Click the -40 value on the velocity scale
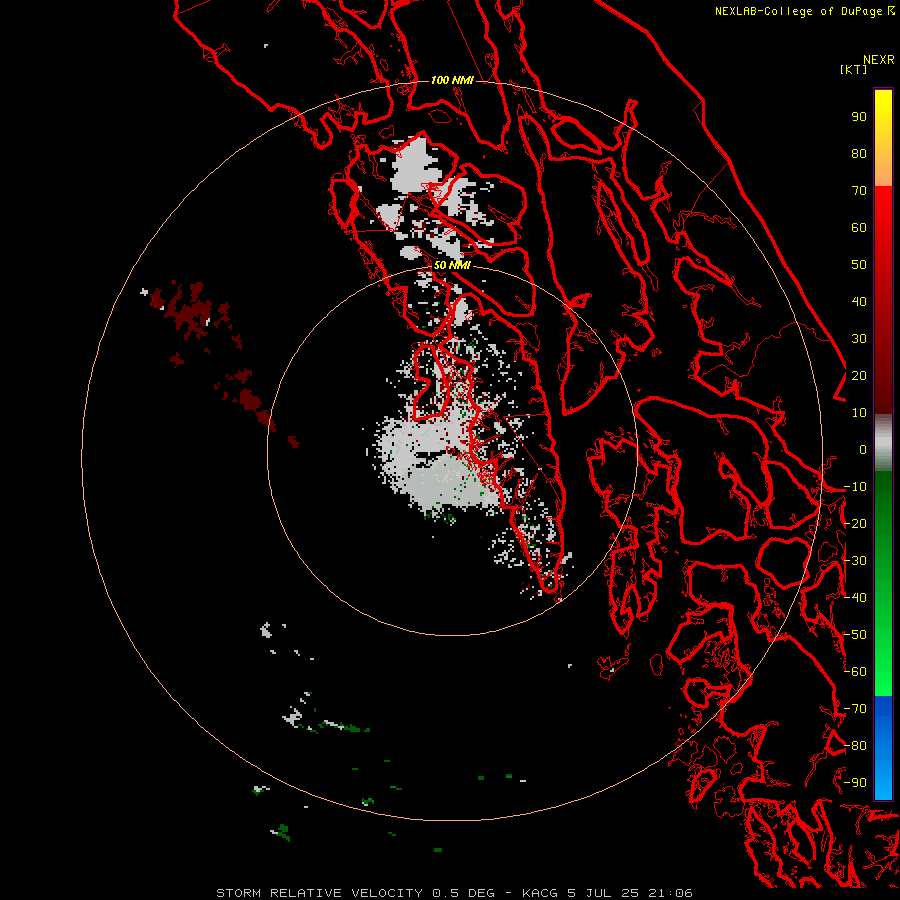The width and height of the screenshot is (900, 900). pos(855,598)
